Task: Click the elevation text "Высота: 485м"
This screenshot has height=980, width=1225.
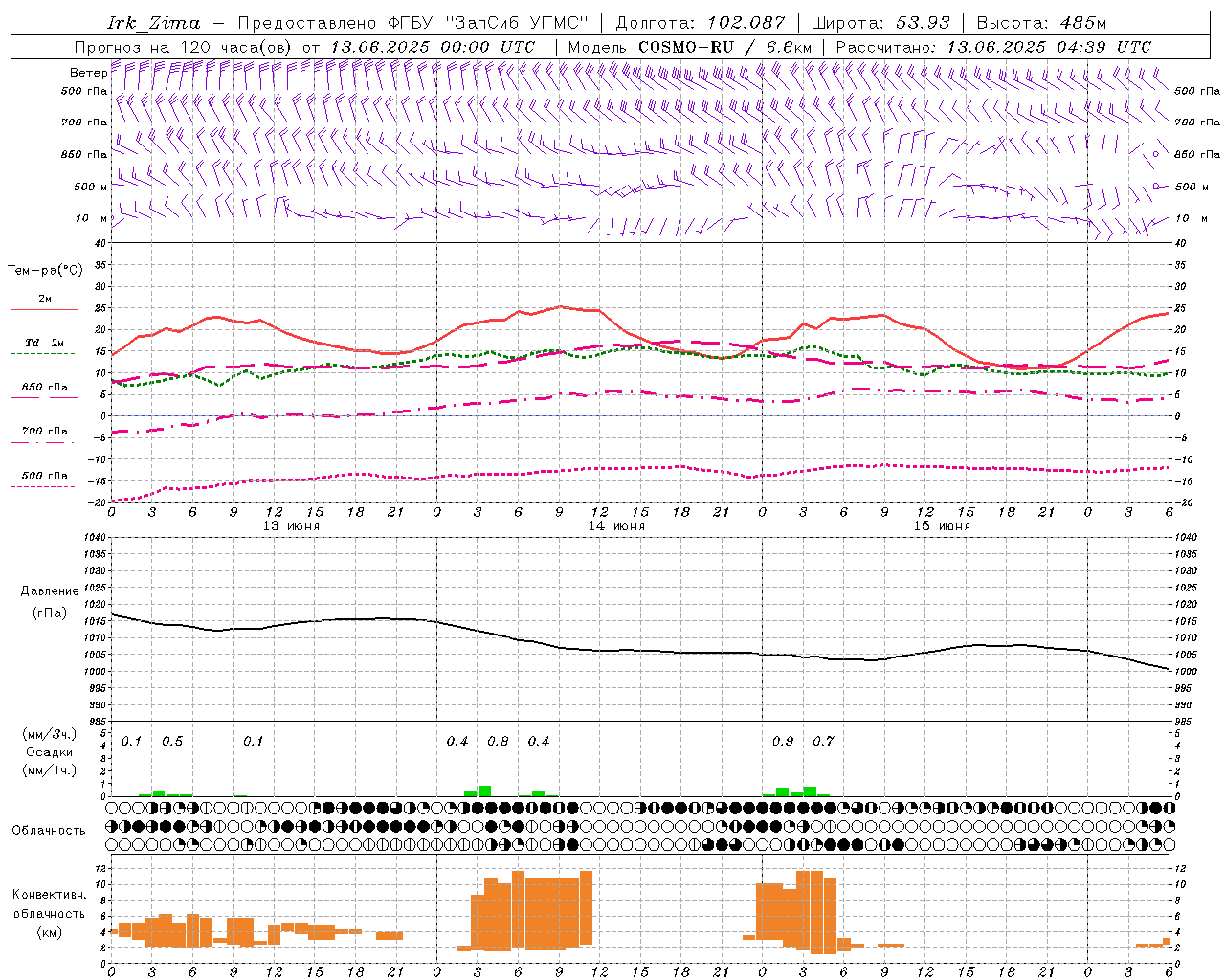Action: click(1041, 23)
